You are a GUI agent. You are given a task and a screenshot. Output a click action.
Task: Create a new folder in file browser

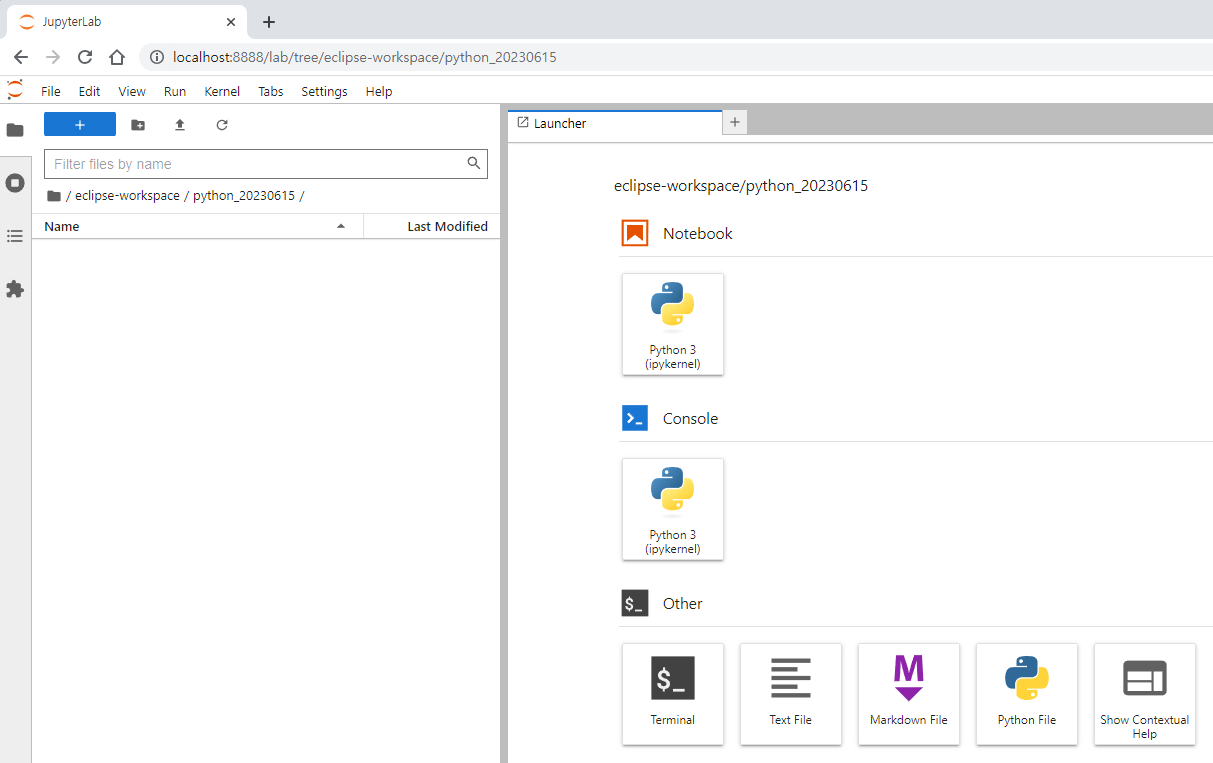point(138,125)
